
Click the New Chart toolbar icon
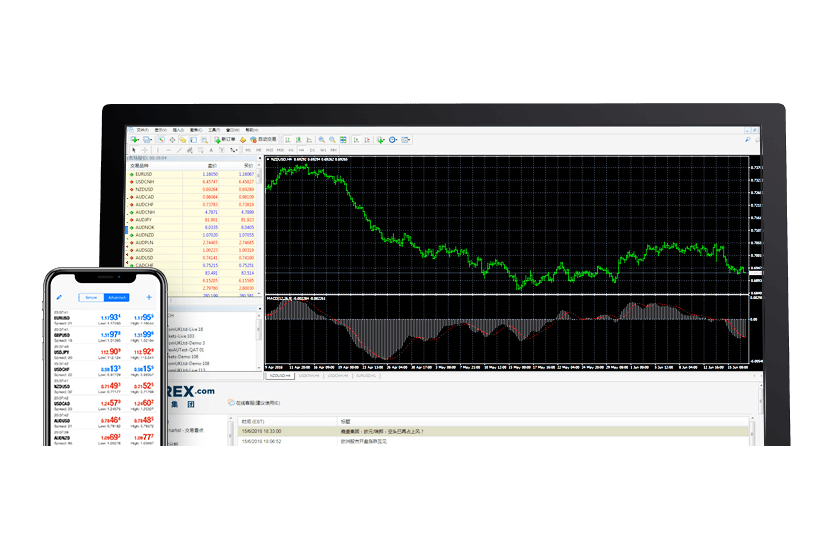pyautogui.click(x=135, y=139)
